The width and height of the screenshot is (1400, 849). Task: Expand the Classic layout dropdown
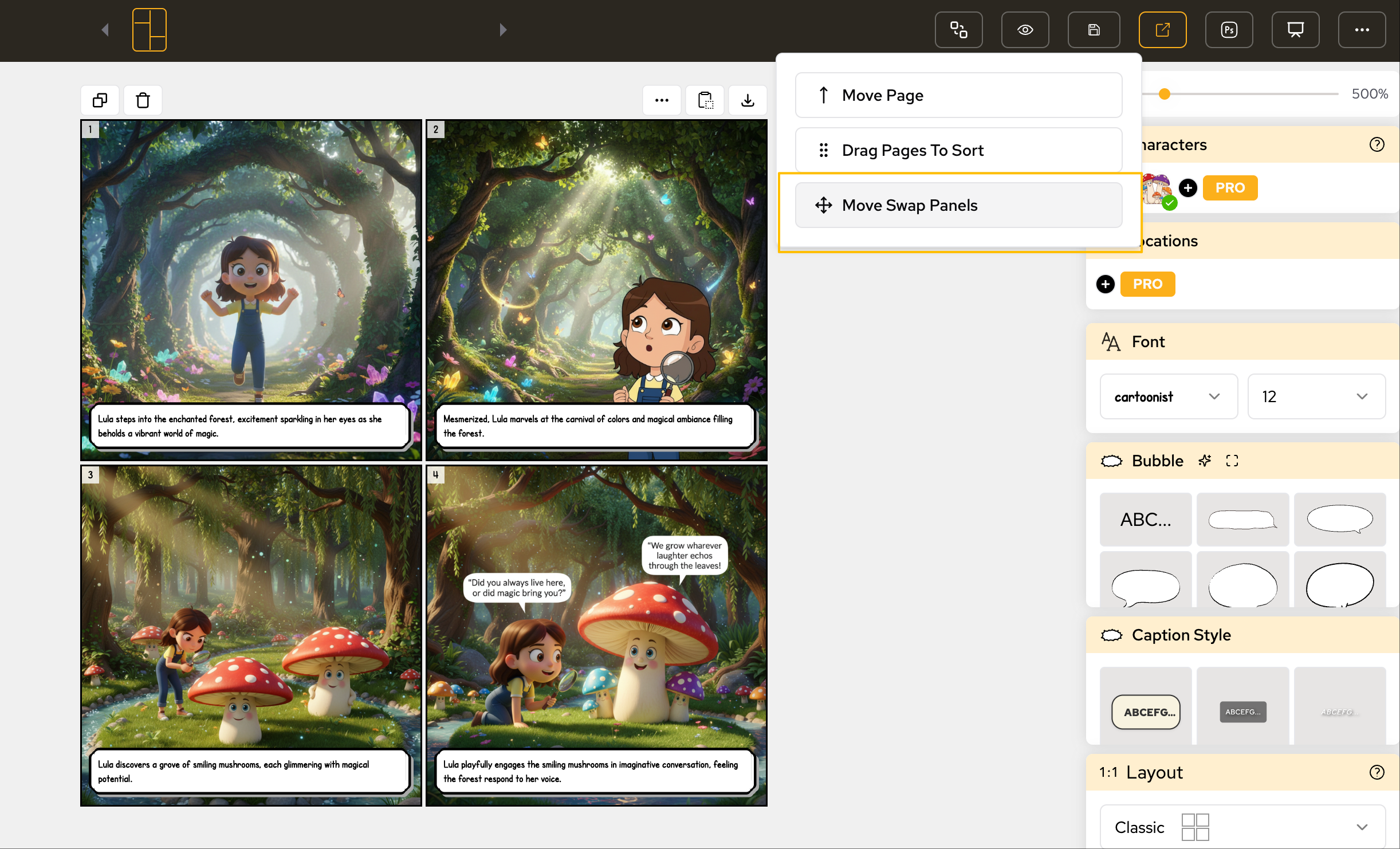1242,827
